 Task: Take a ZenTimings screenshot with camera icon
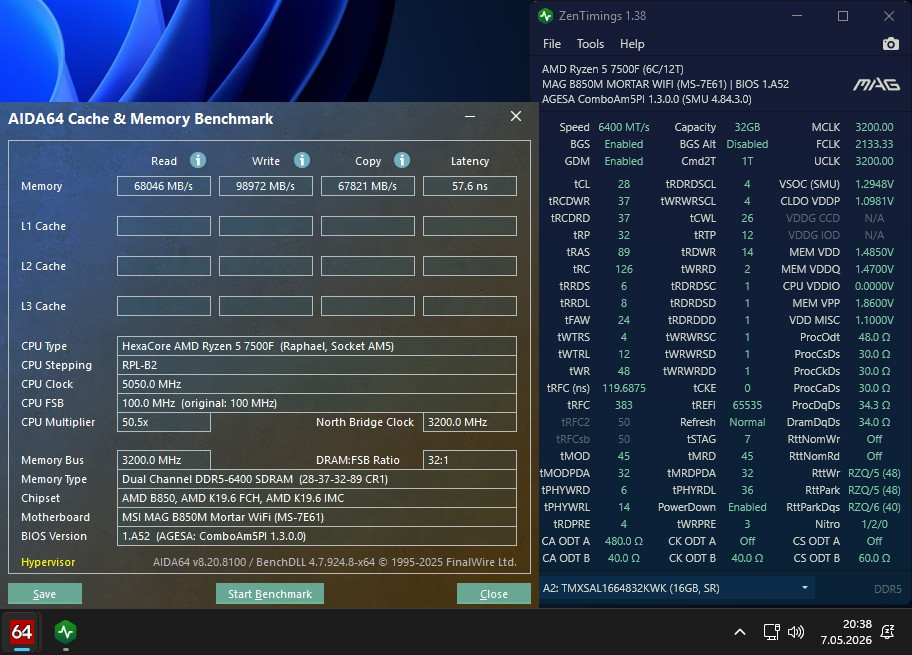click(890, 44)
